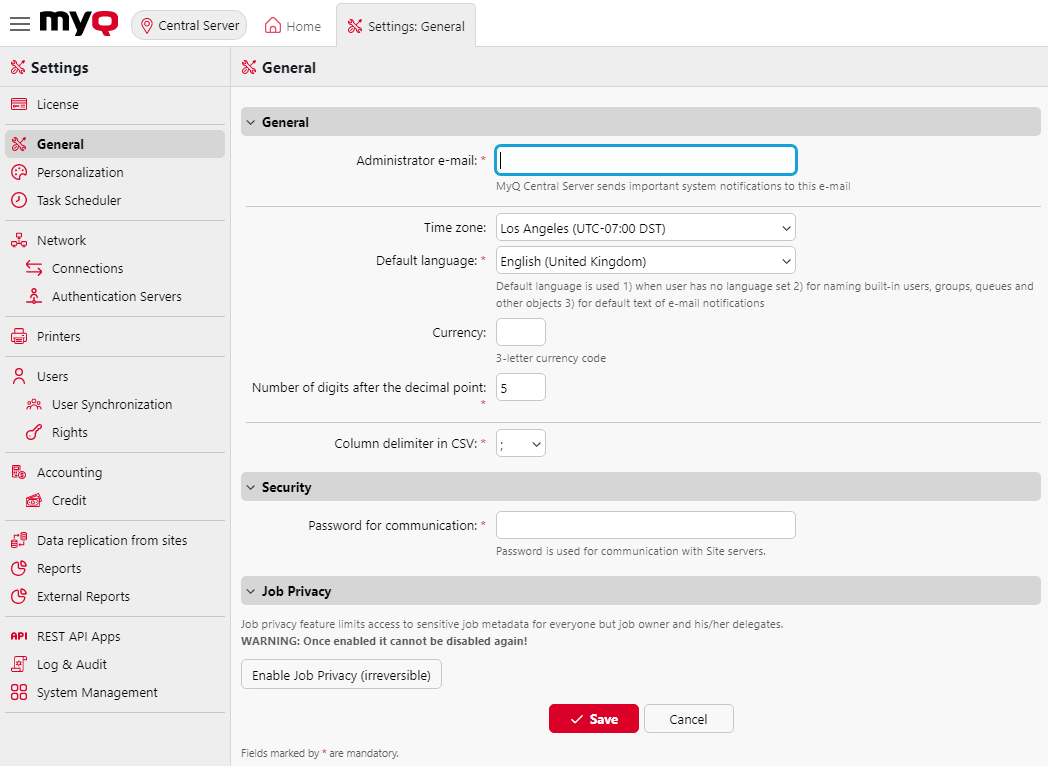Open the hamburger menu icon
The image size is (1048, 766).
pos(19,24)
